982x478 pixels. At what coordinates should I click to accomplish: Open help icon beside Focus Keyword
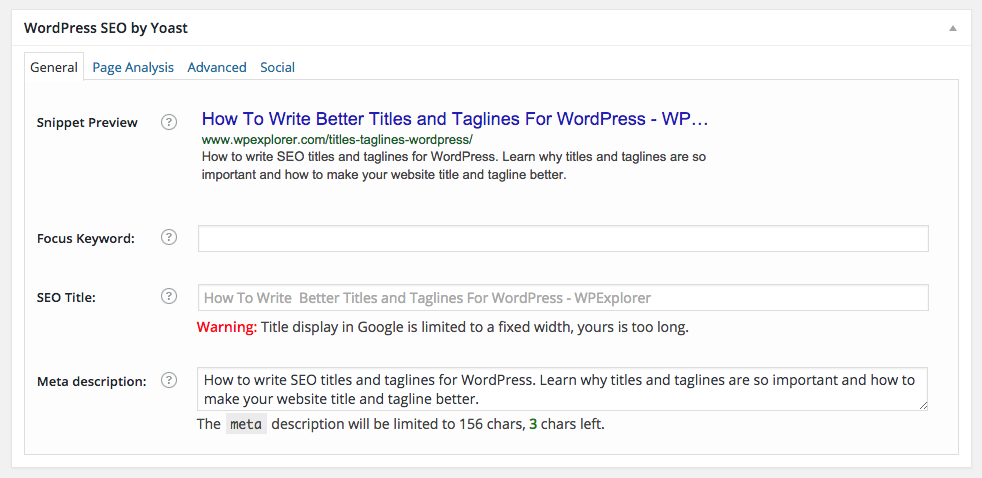tap(168, 237)
